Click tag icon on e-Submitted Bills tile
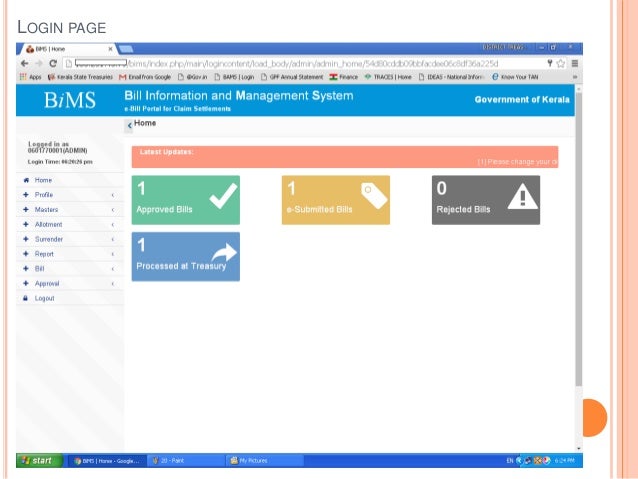Image resolution: width=638 pixels, height=479 pixels. coord(374,195)
